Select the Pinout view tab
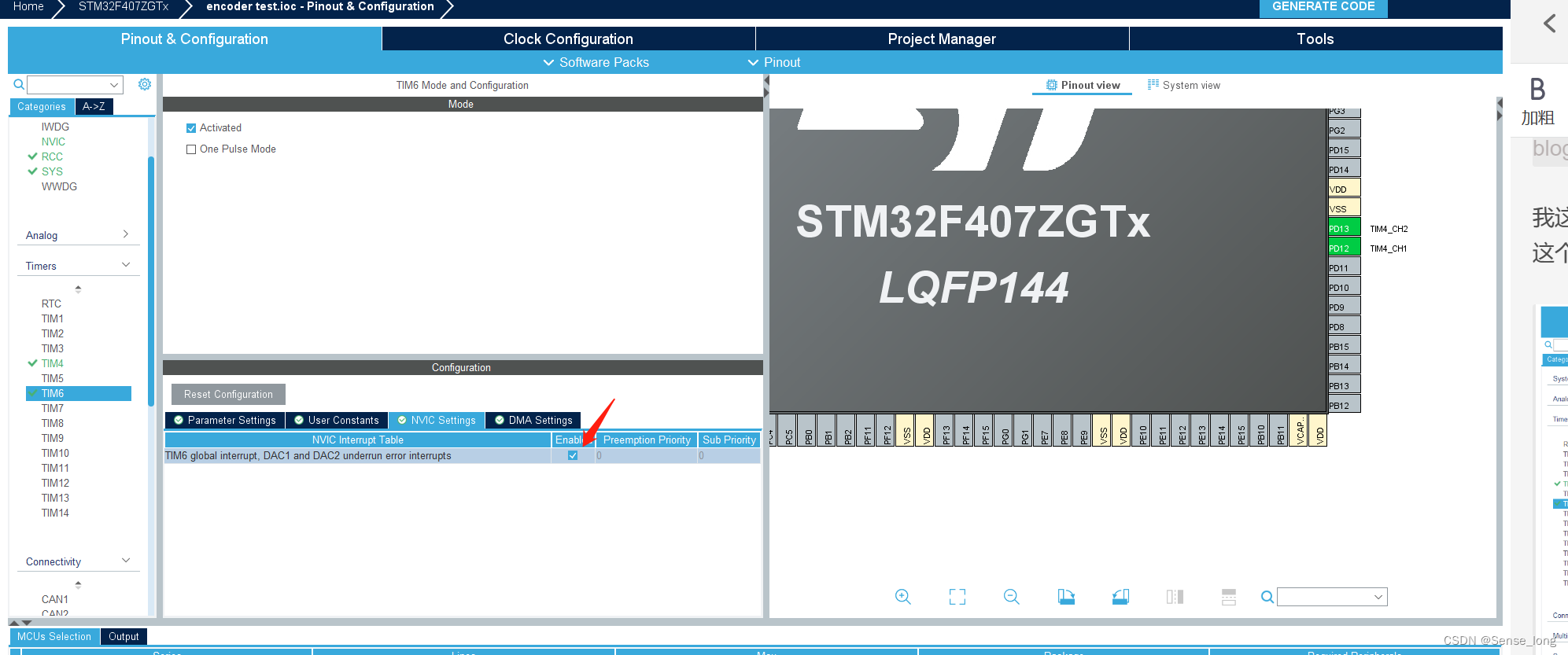The width and height of the screenshot is (1568, 655). click(1083, 85)
